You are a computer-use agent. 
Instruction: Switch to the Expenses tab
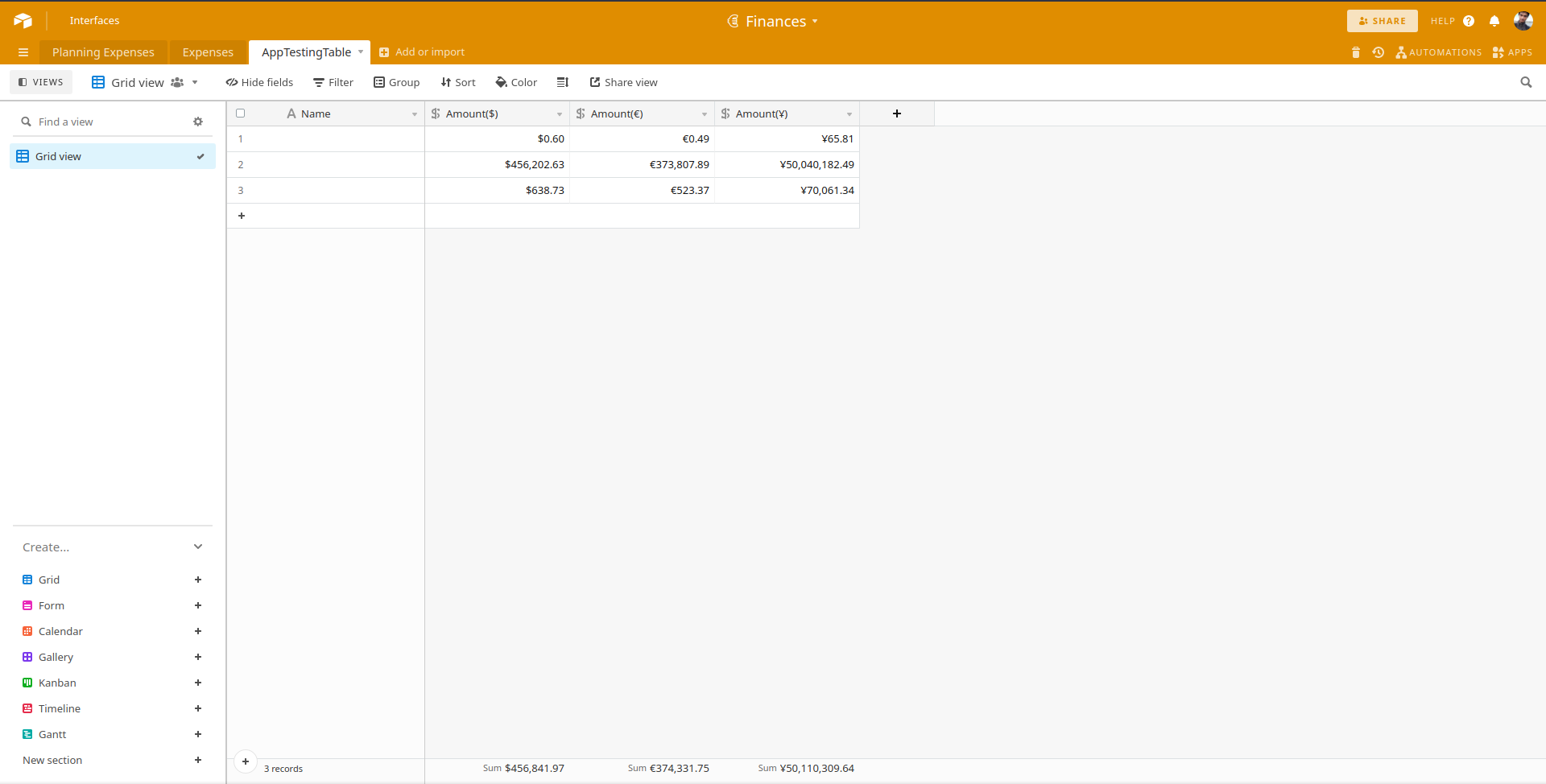(x=208, y=52)
